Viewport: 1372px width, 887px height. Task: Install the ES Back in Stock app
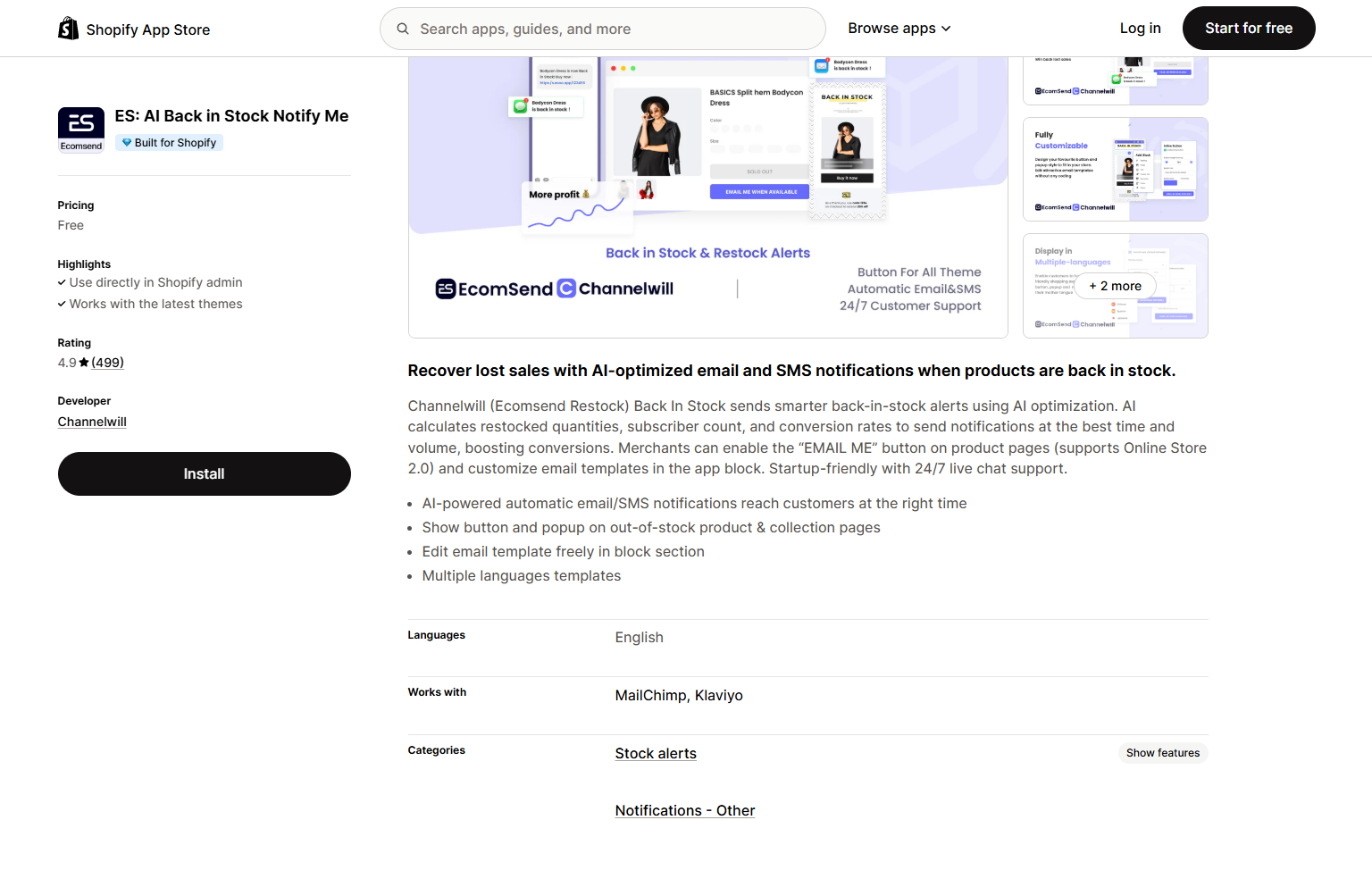(x=204, y=473)
